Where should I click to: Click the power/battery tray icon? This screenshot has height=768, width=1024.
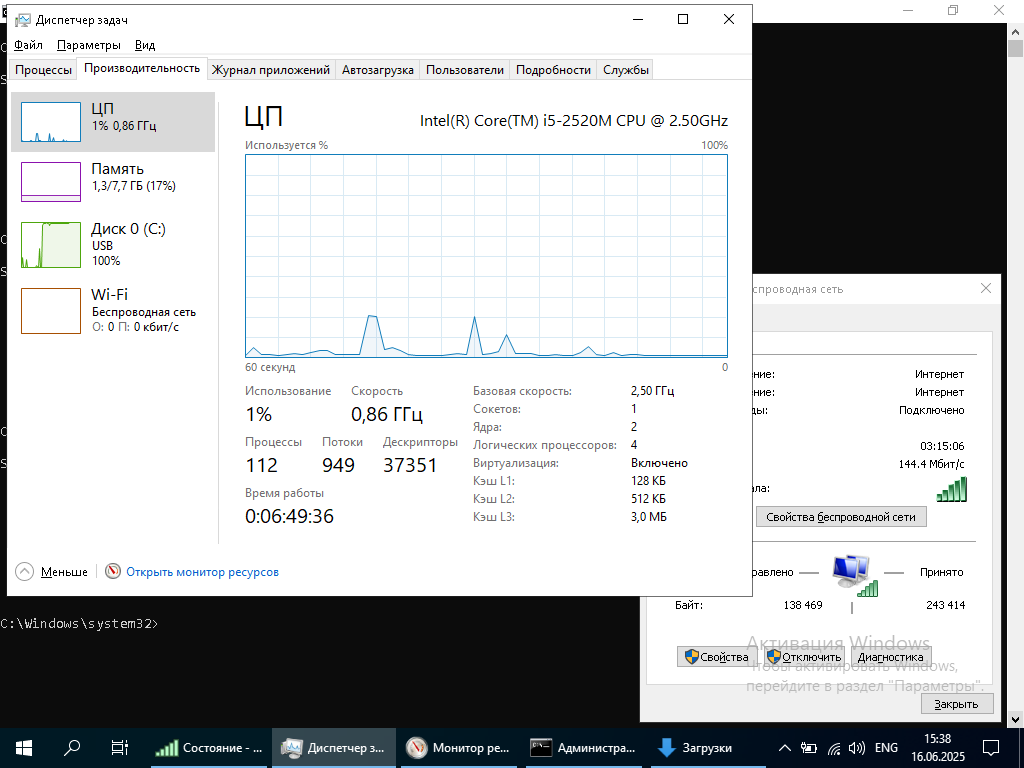point(809,748)
